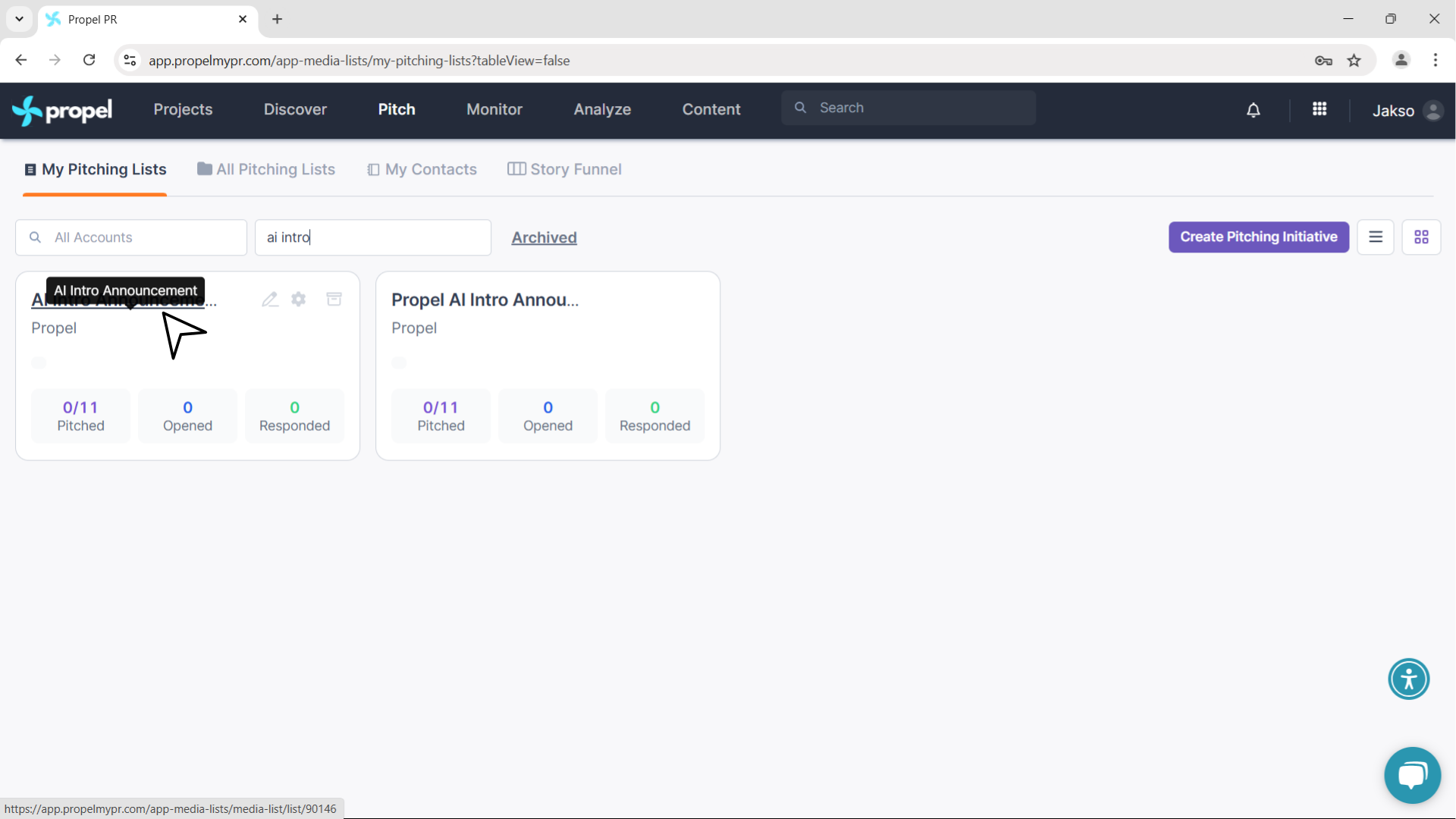1456x819 pixels.
Task: Open the notifications bell
Action: tap(1254, 111)
